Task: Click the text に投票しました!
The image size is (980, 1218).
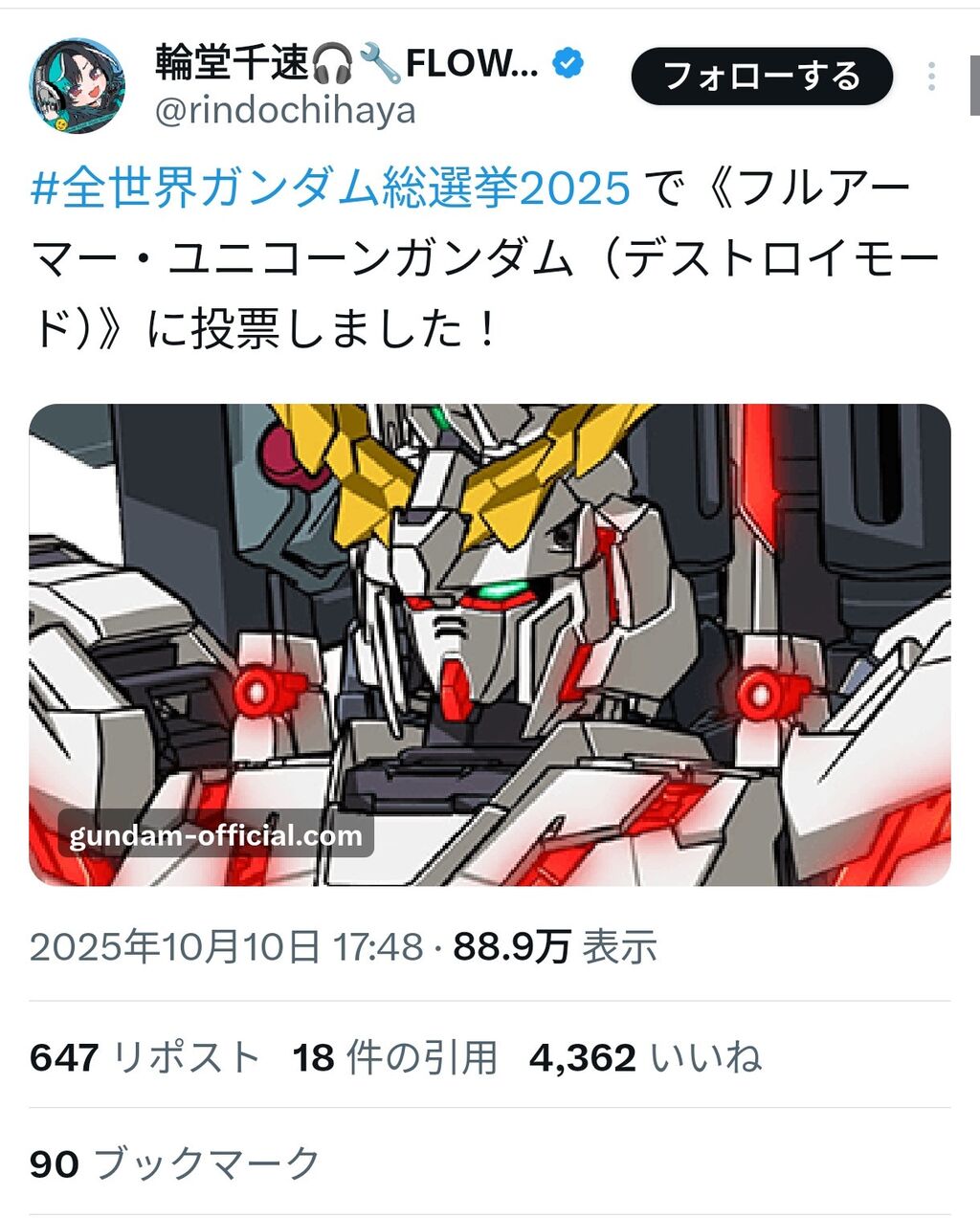Action: (322, 331)
